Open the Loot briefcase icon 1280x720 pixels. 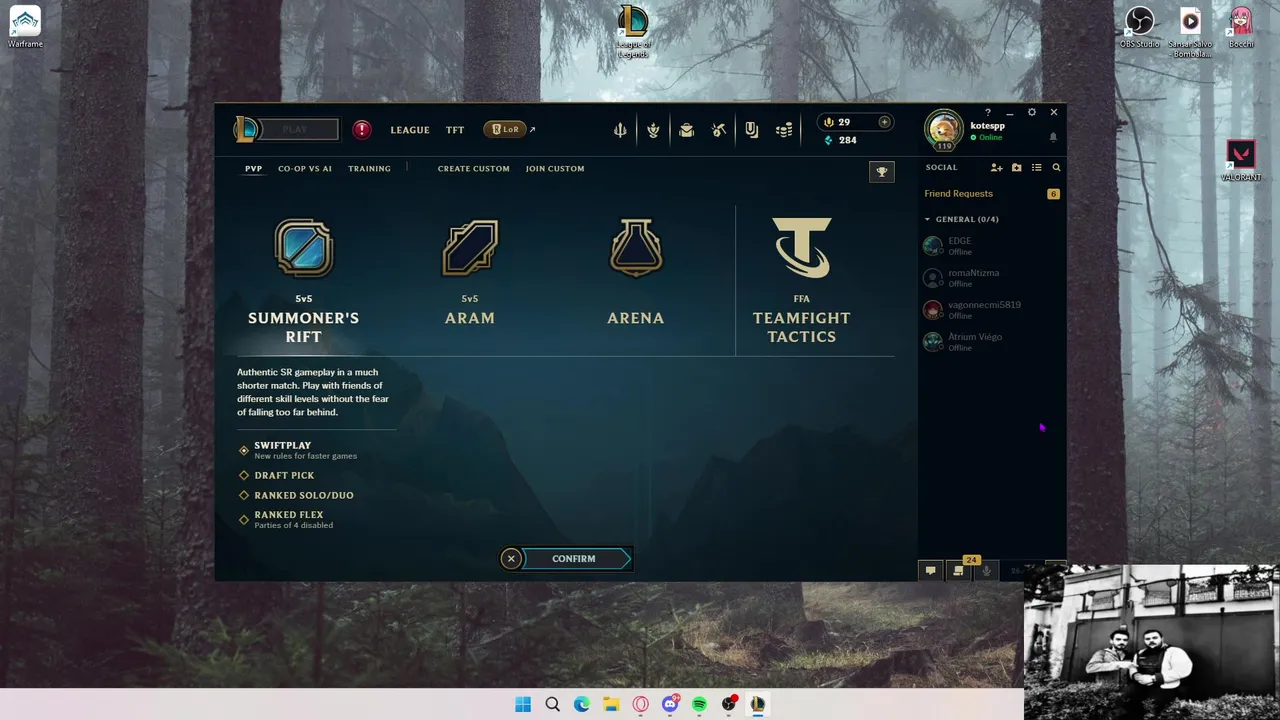point(686,130)
